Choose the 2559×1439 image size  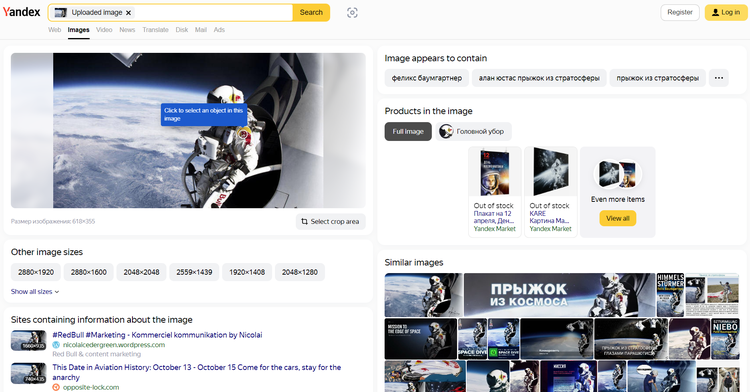point(194,272)
